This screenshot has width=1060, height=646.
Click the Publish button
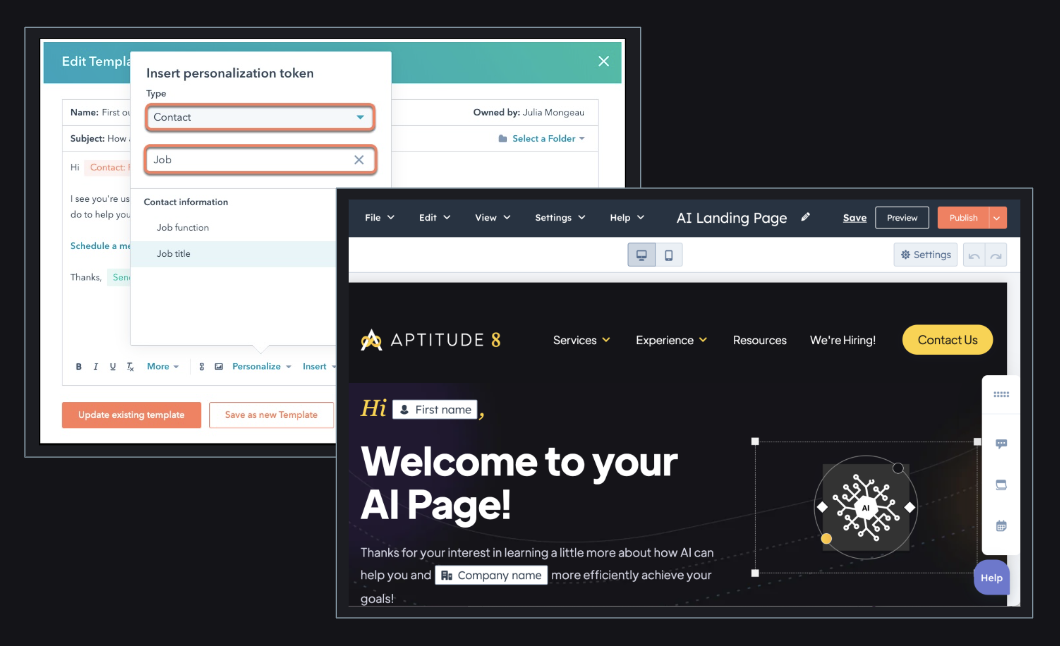click(963, 218)
